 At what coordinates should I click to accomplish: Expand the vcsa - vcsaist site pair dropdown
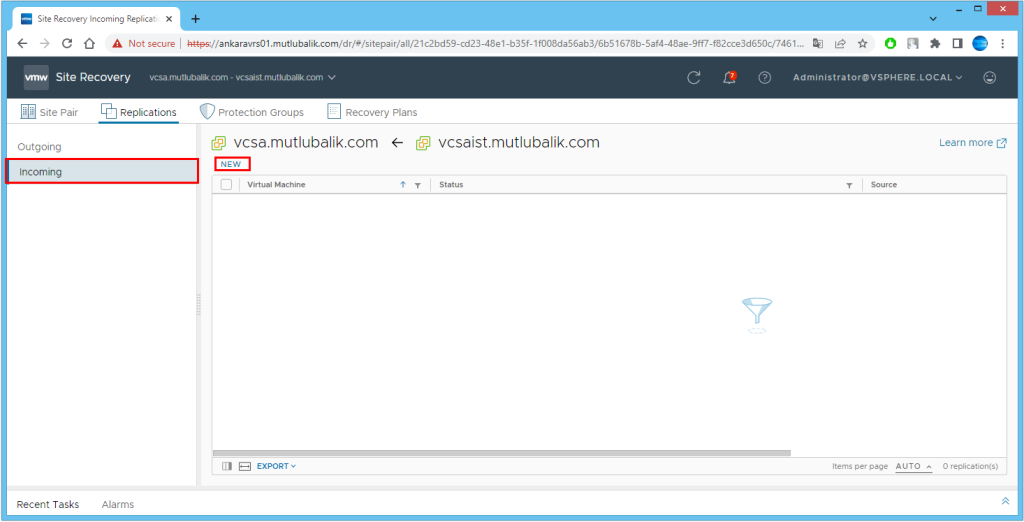pos(242,78)
